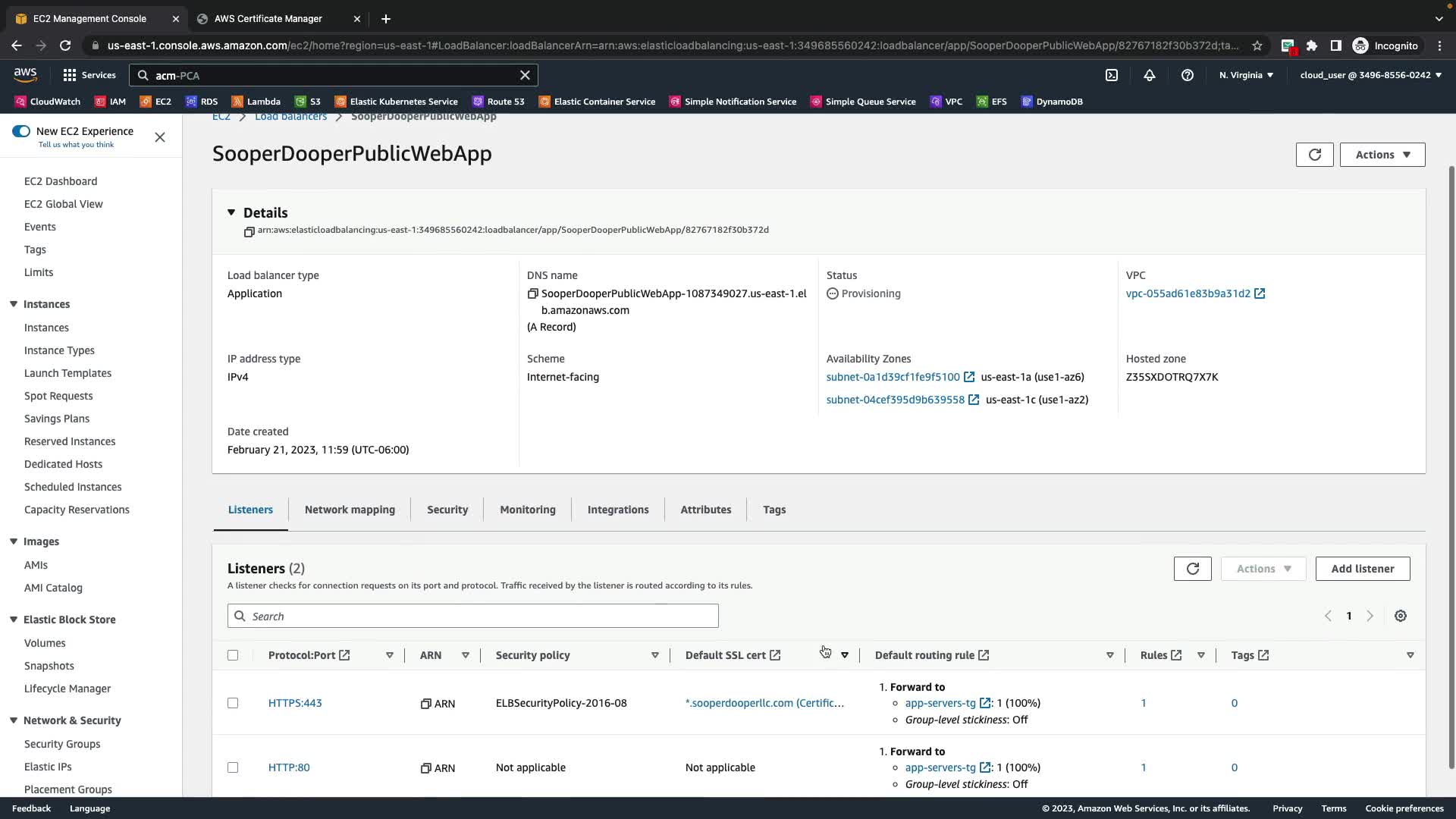The image size is (1456, 819).
Task: Open the AWS help question mark icon
Action: tap(1188, 75)
